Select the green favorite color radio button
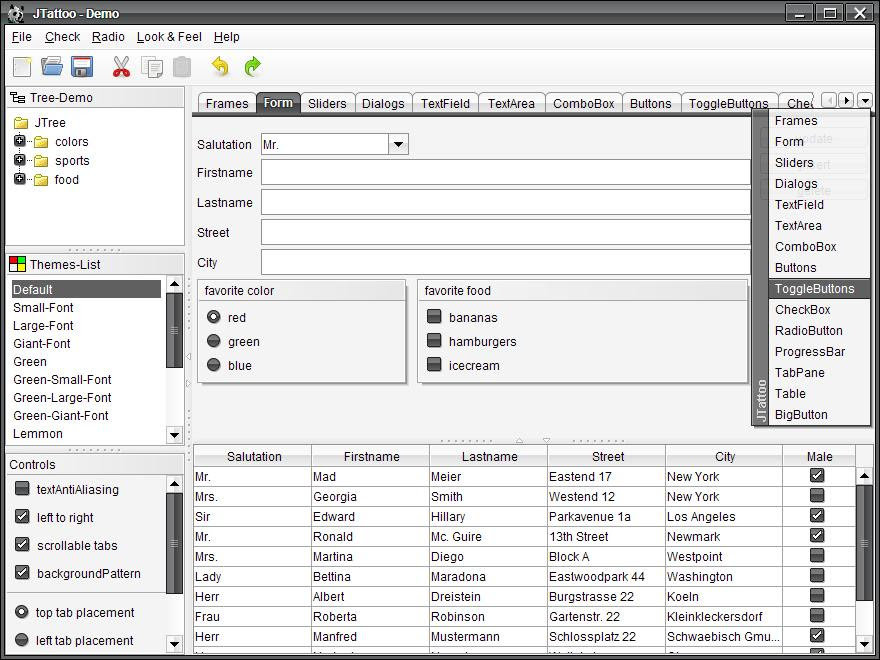 click(214, 341)
